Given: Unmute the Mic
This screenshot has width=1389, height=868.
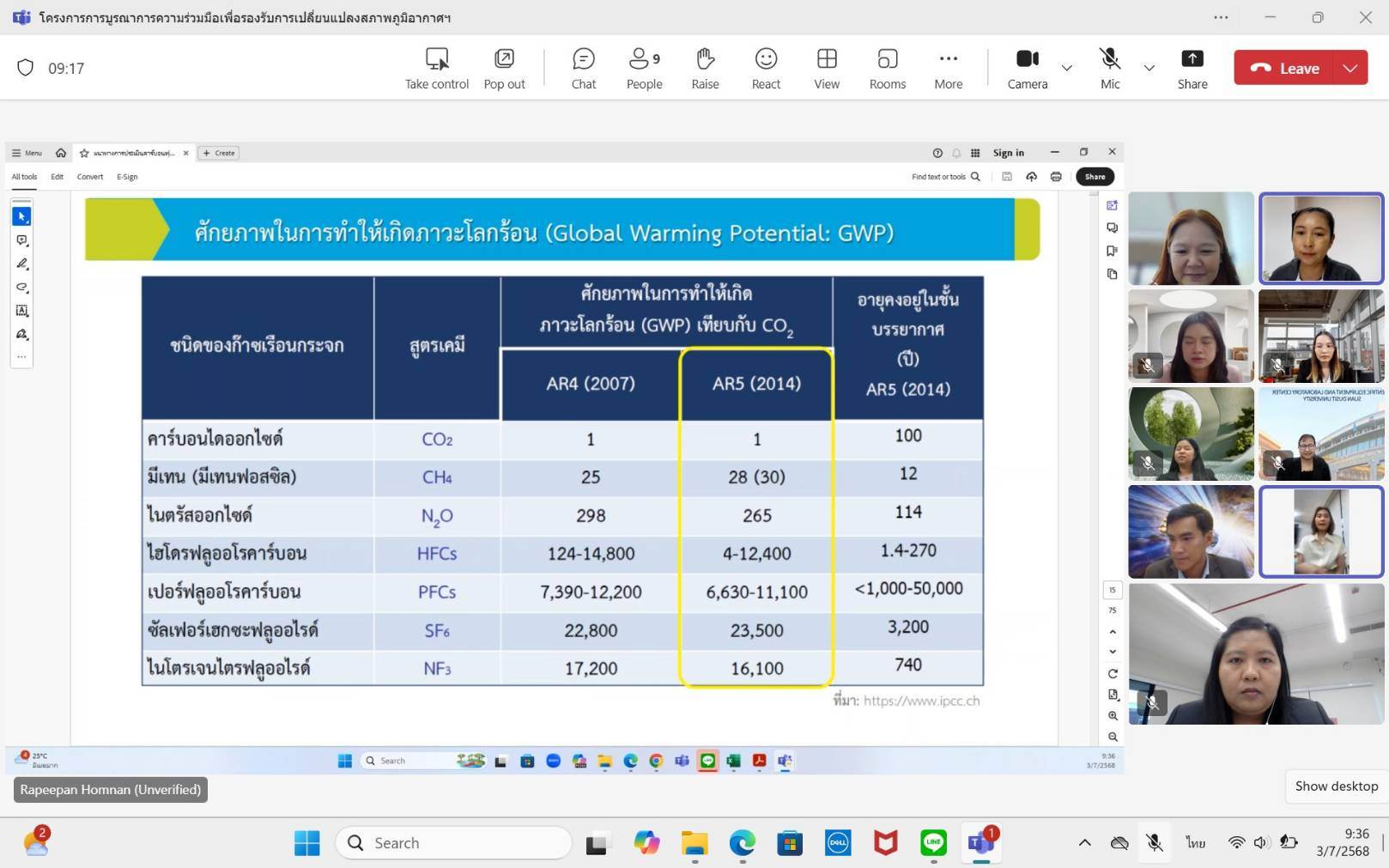Looking at the screenshot, I should (x=1110, y=68).
